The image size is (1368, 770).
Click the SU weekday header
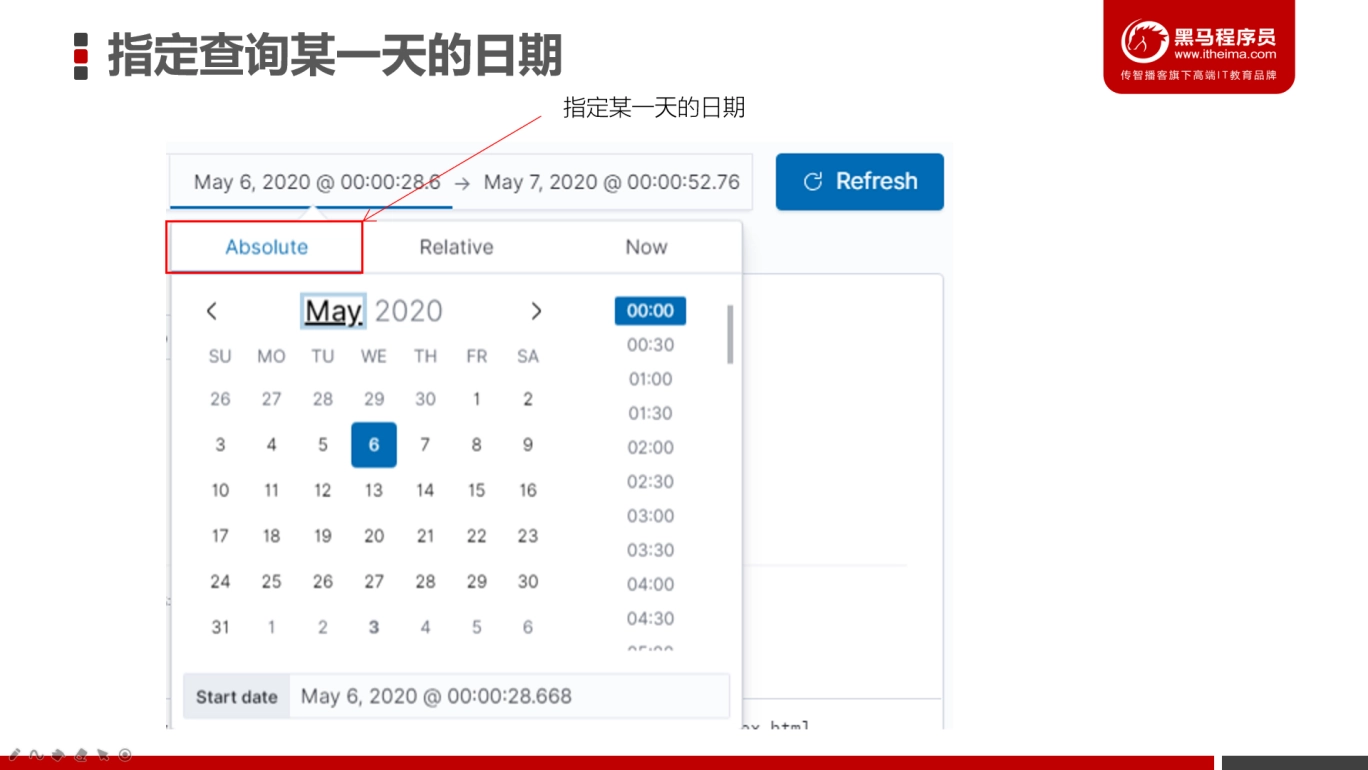pyautogui.click(x=220, y=356)
